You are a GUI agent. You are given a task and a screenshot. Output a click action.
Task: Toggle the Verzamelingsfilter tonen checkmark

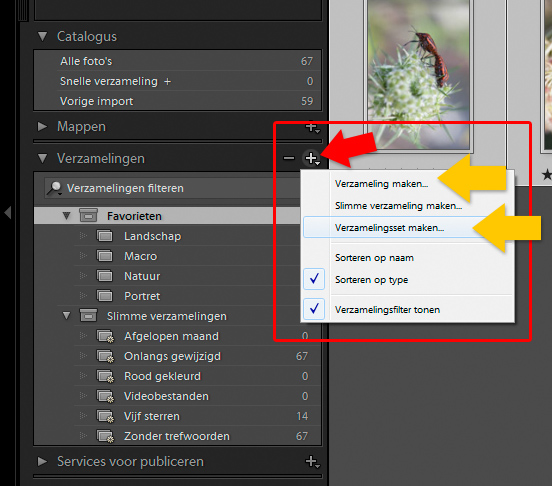[314, 309]
